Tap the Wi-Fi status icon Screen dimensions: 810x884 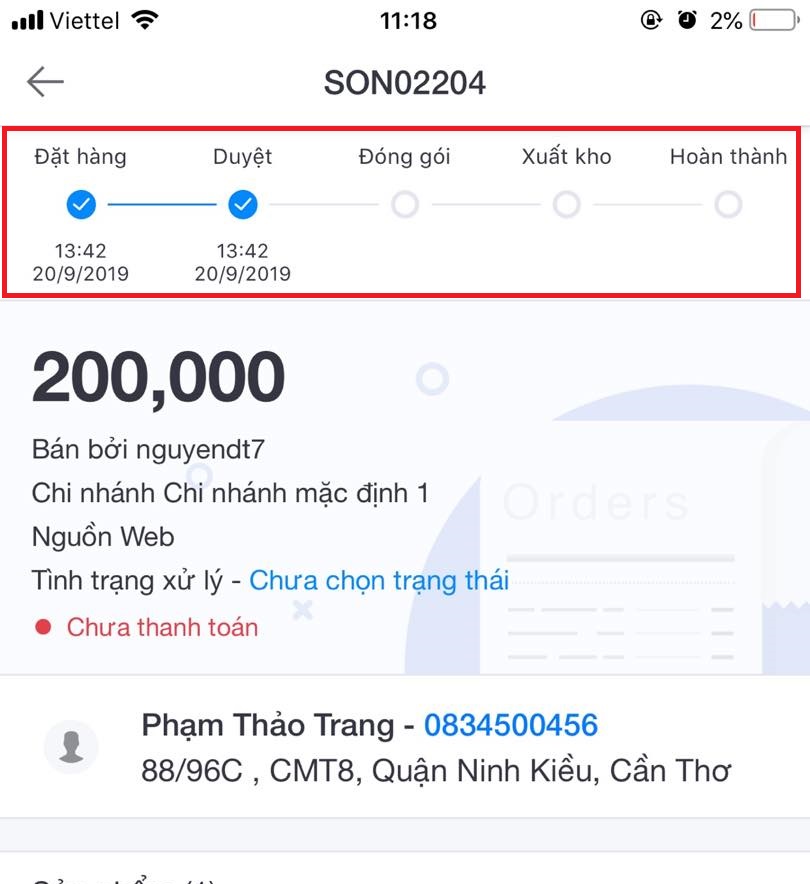[x=145, y=21]
